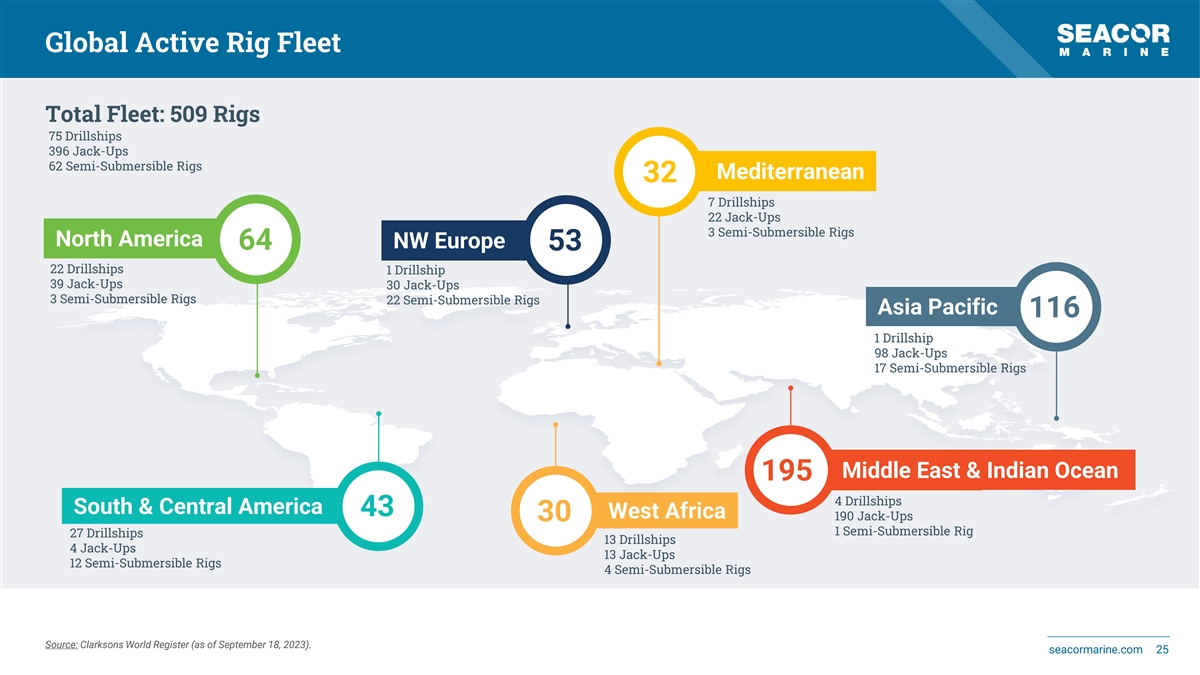Image resolution: width=1200 pixels, height=675 pixels.
Task: Select the North America label
Action: pos(129,239)
